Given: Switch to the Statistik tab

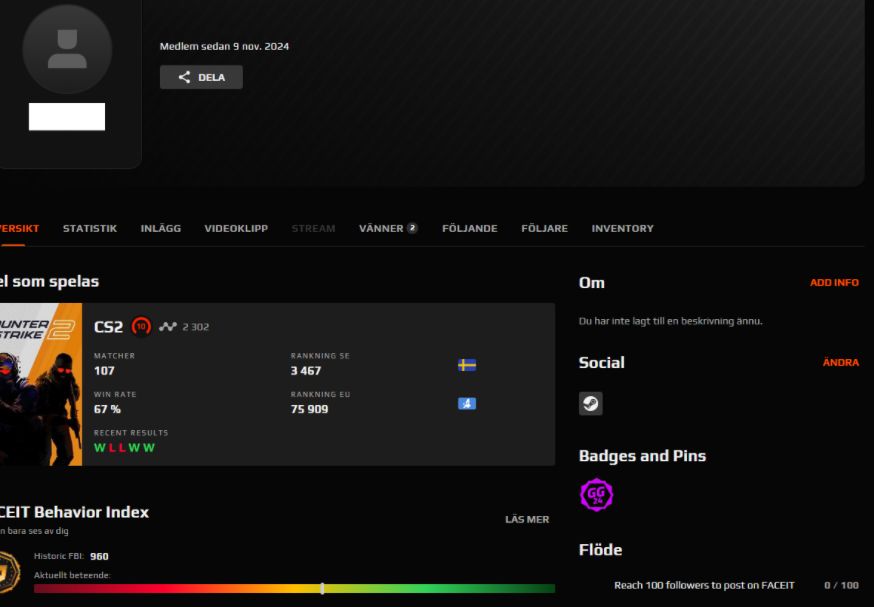Looking at the screenshot, I should tap(90, 229).
